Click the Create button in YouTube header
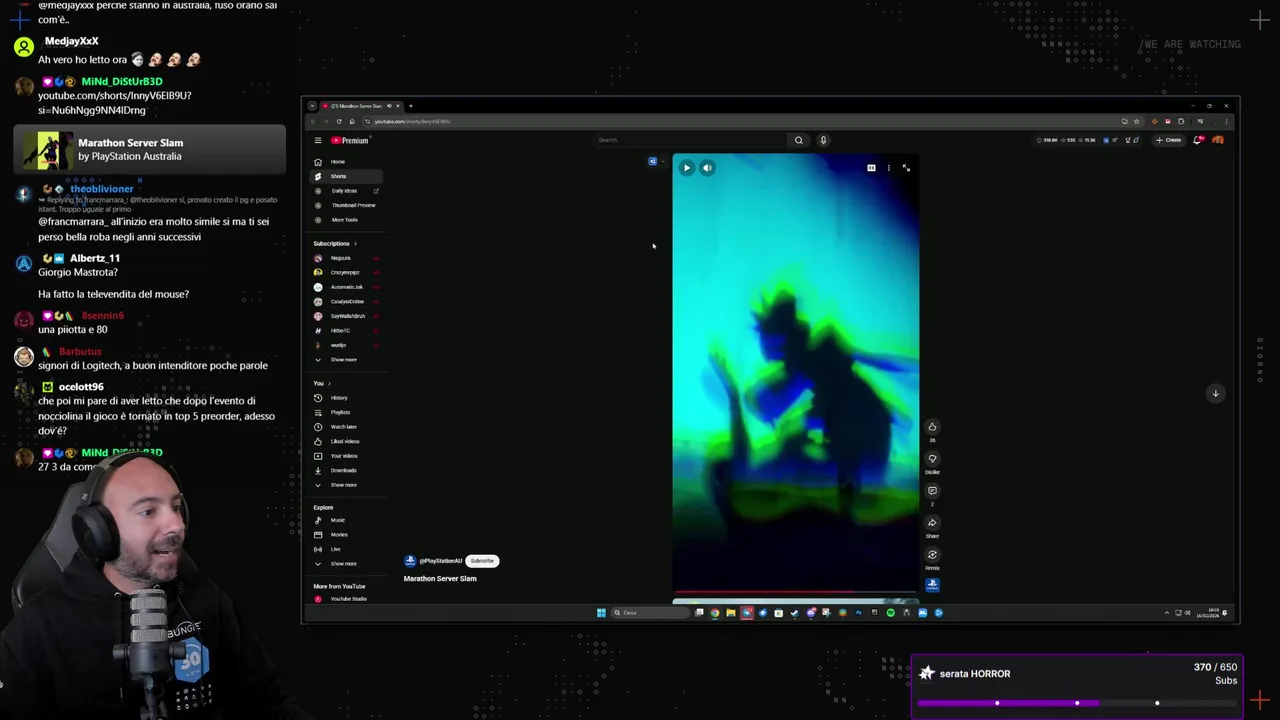The image size is (1280, 720). (x=1169, y=140)
